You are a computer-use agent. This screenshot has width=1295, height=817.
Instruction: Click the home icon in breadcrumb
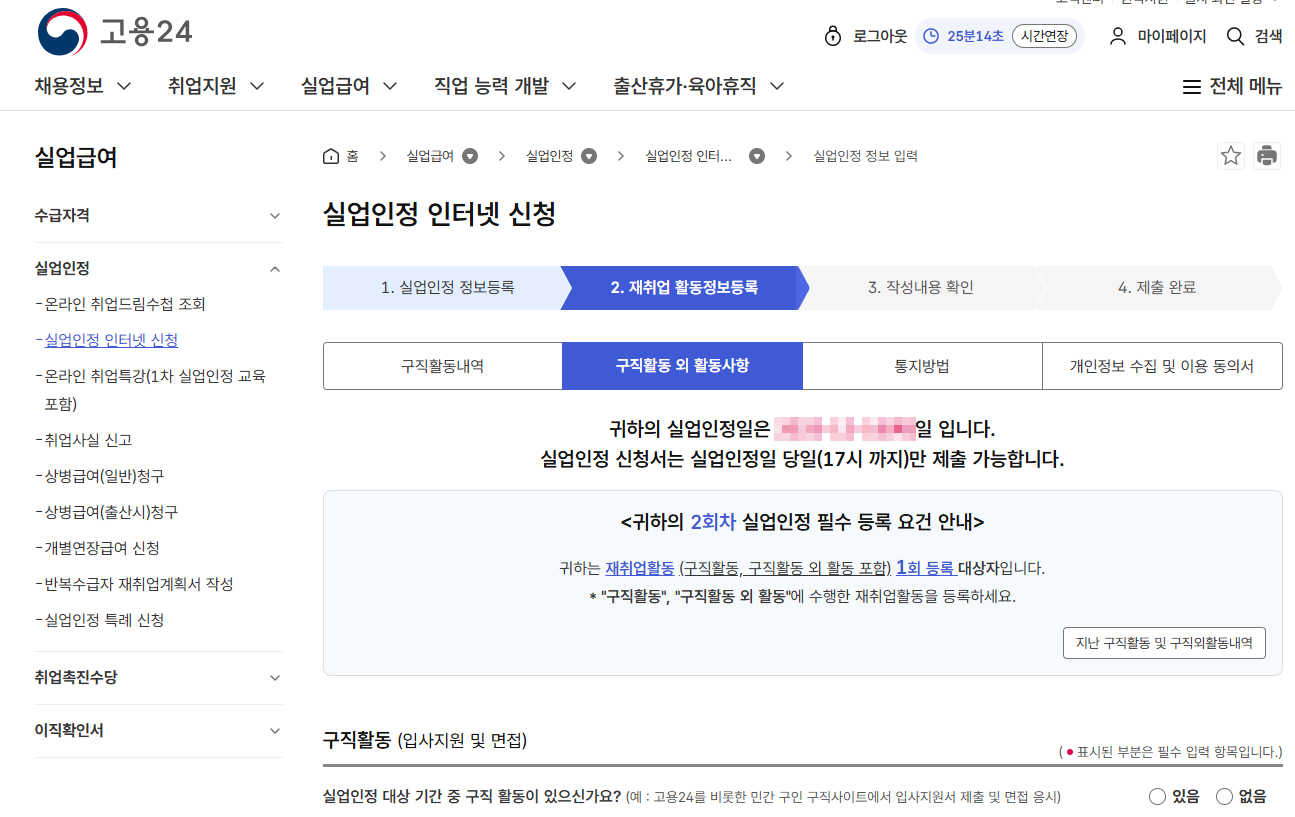(x=331, y=156)
